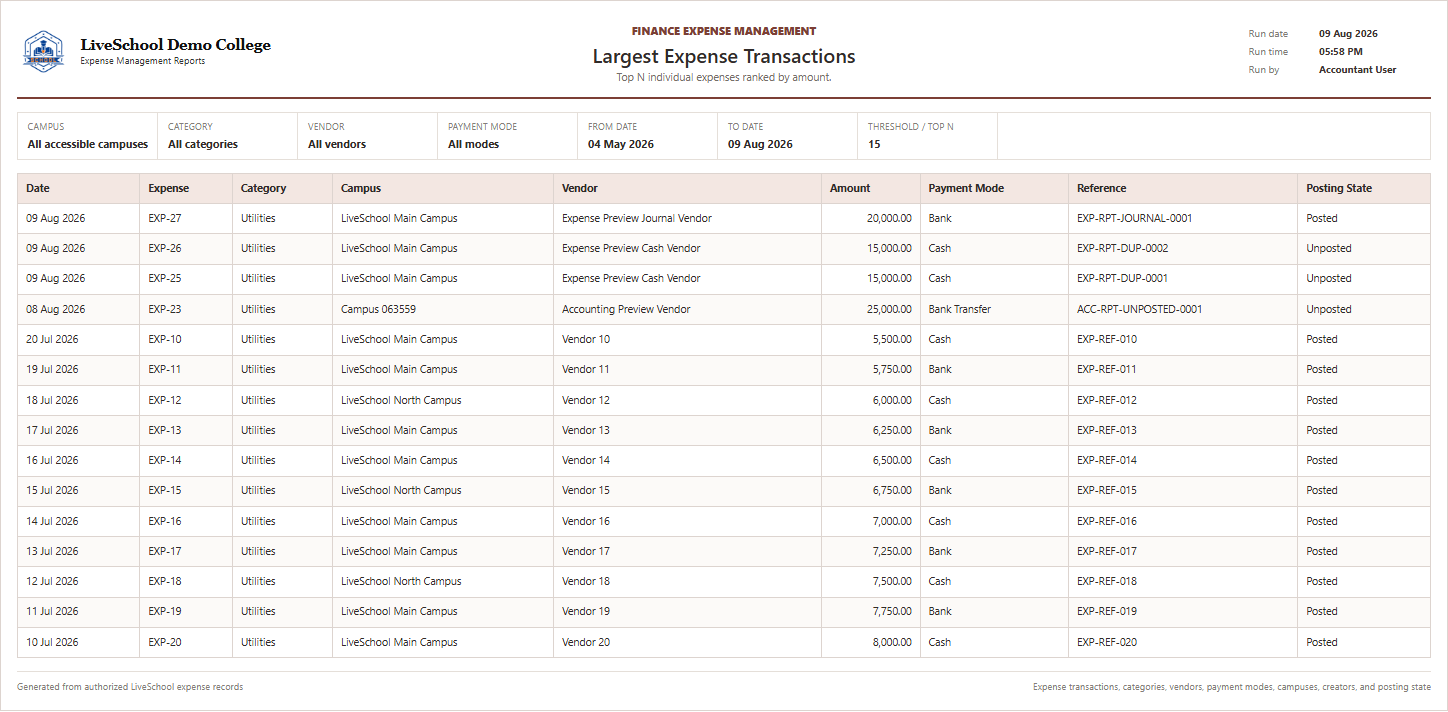Click the LiveSchool Demo College title
This screenshot has height=712, width=1448.
175,45
